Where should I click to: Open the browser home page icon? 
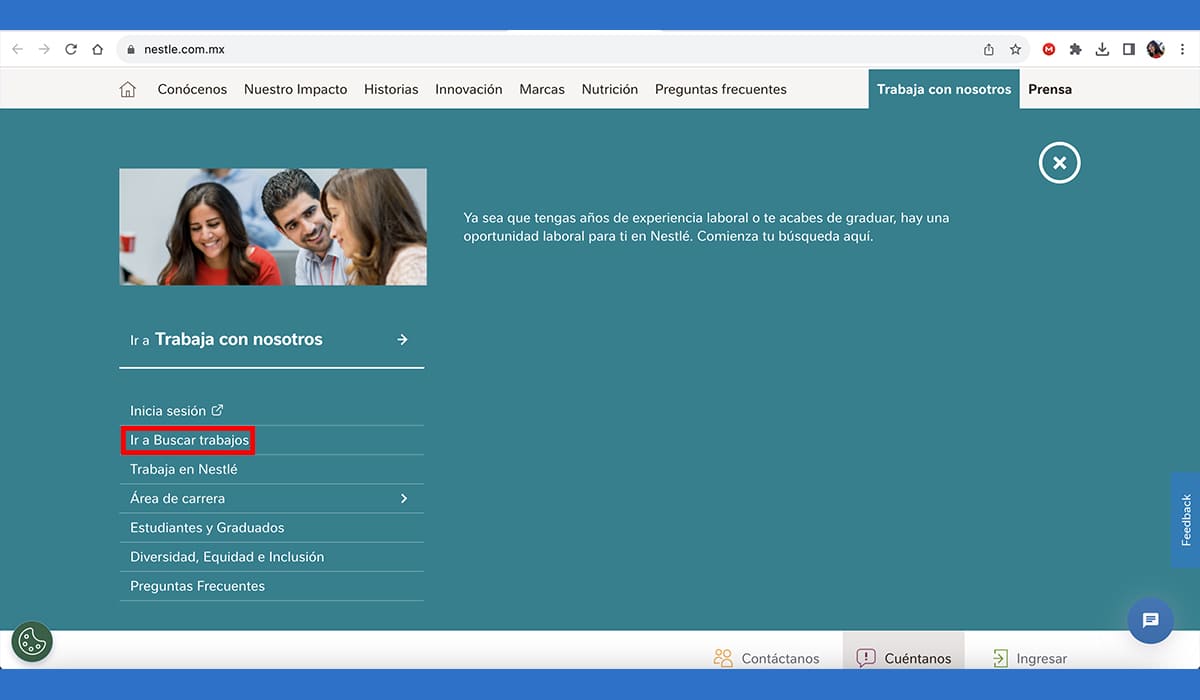tap(97, 49)
